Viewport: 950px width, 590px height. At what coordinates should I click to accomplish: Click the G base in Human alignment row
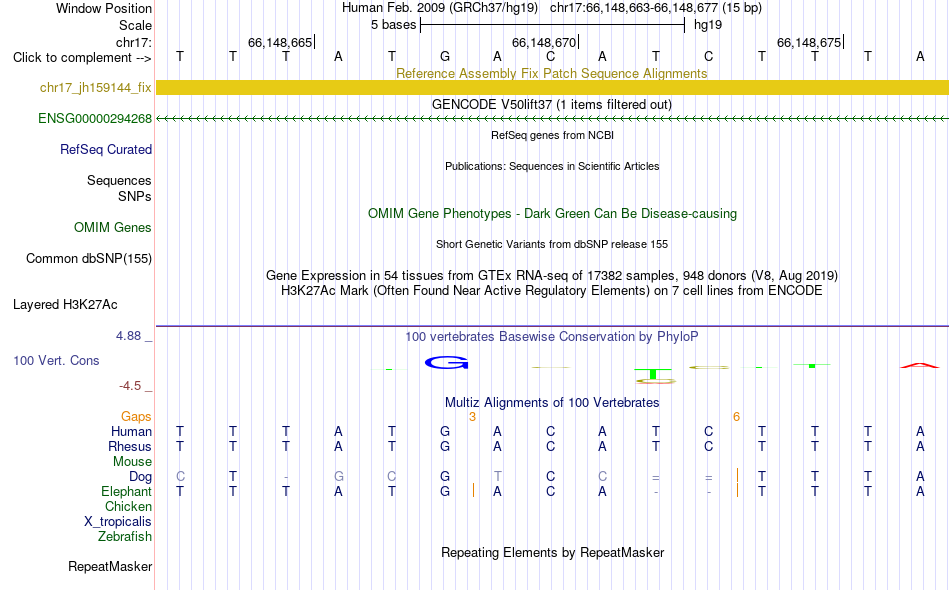445,432
